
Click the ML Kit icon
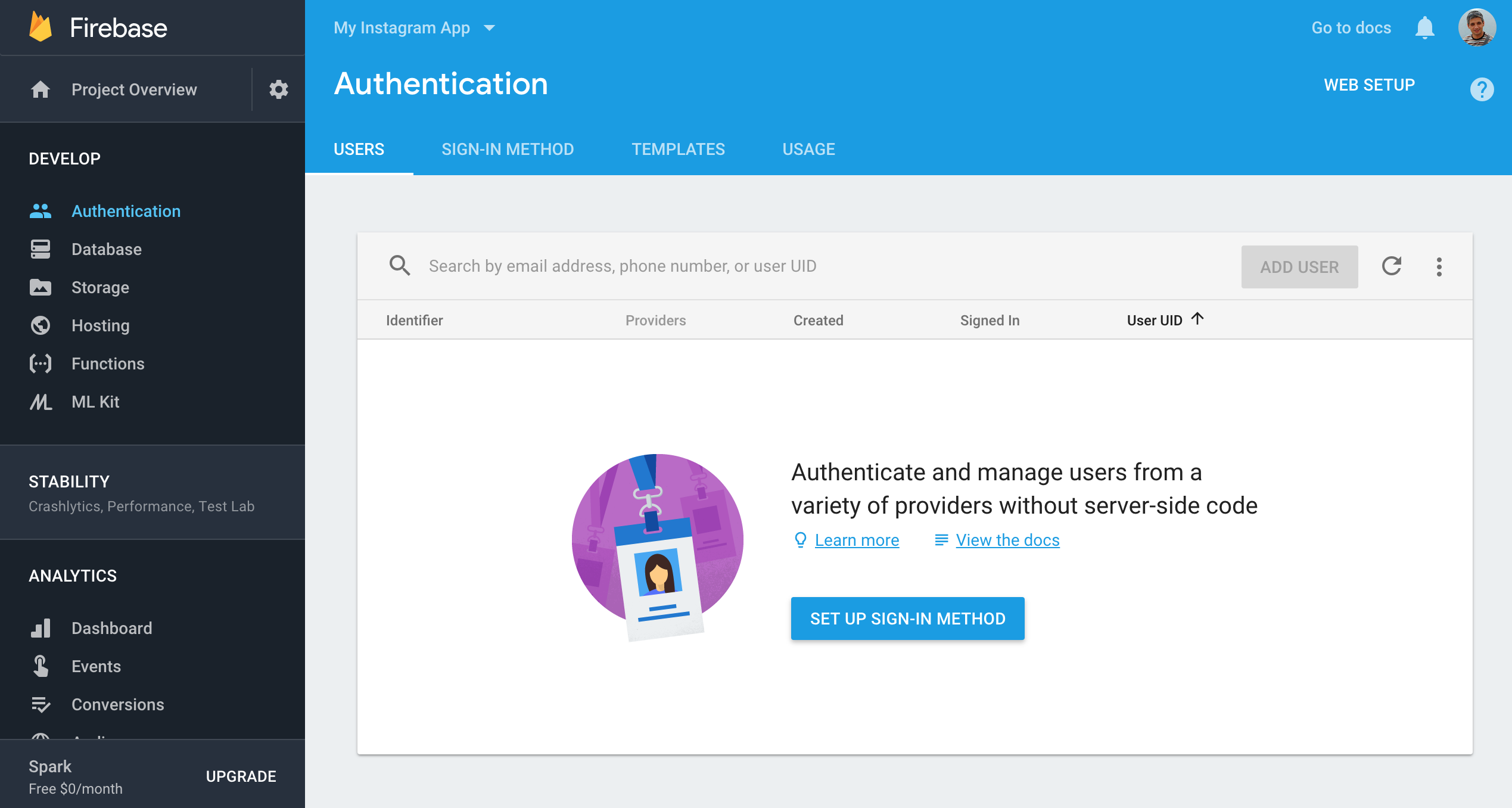pyautogui.click(x=41, y=402)
